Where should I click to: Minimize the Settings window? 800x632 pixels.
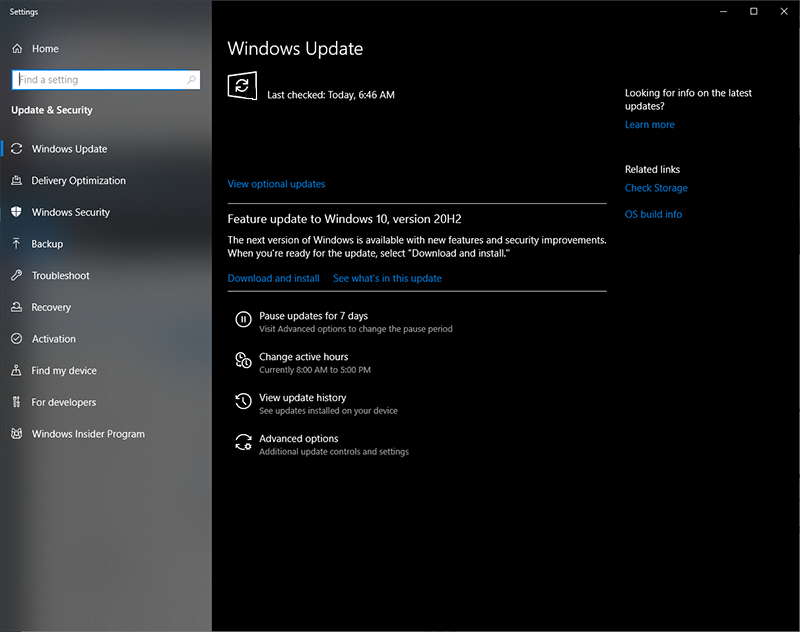pyautogui.click(x=723, y=11)
